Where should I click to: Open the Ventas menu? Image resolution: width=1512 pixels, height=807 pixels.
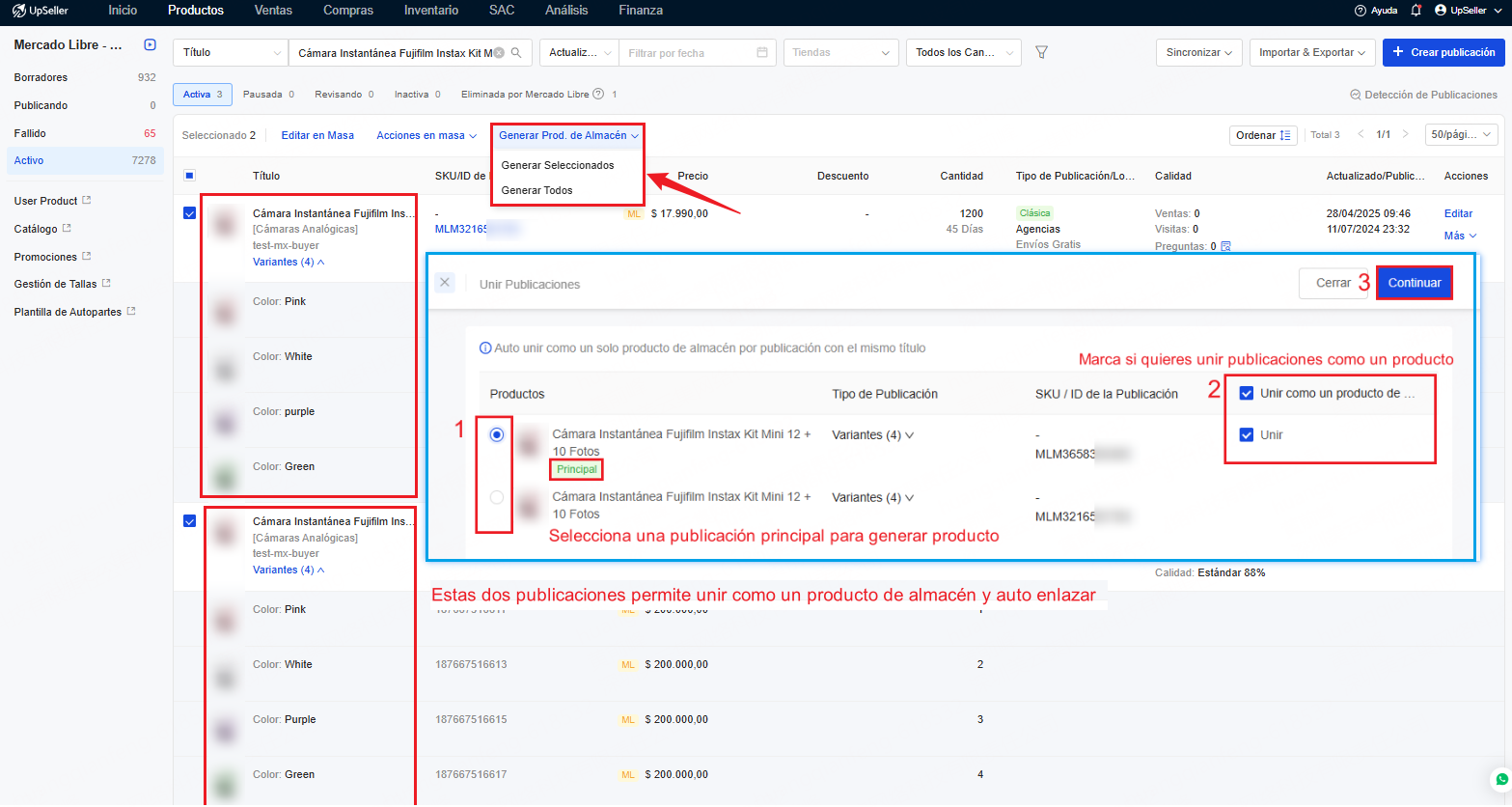[273, 11]
